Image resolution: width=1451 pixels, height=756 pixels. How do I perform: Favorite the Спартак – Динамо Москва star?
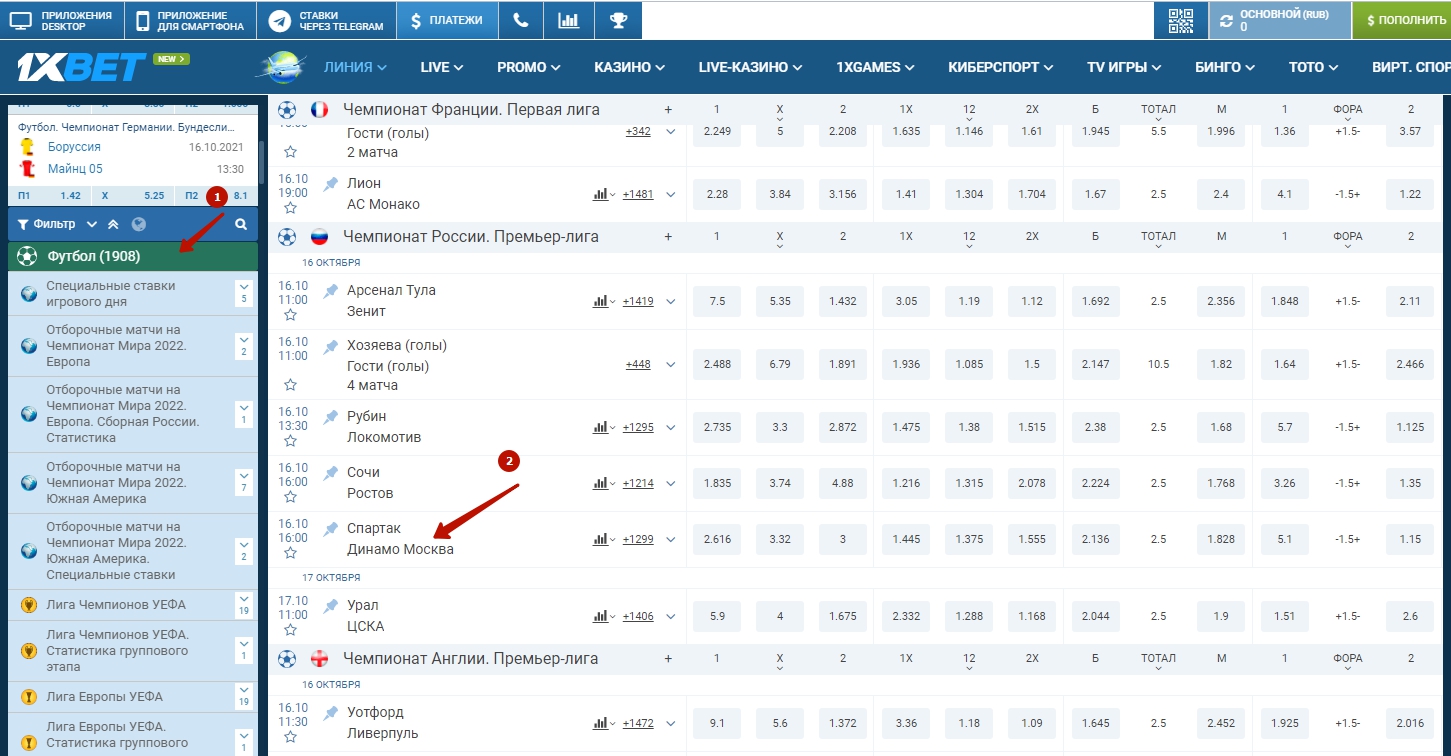(x=290, y=553)
